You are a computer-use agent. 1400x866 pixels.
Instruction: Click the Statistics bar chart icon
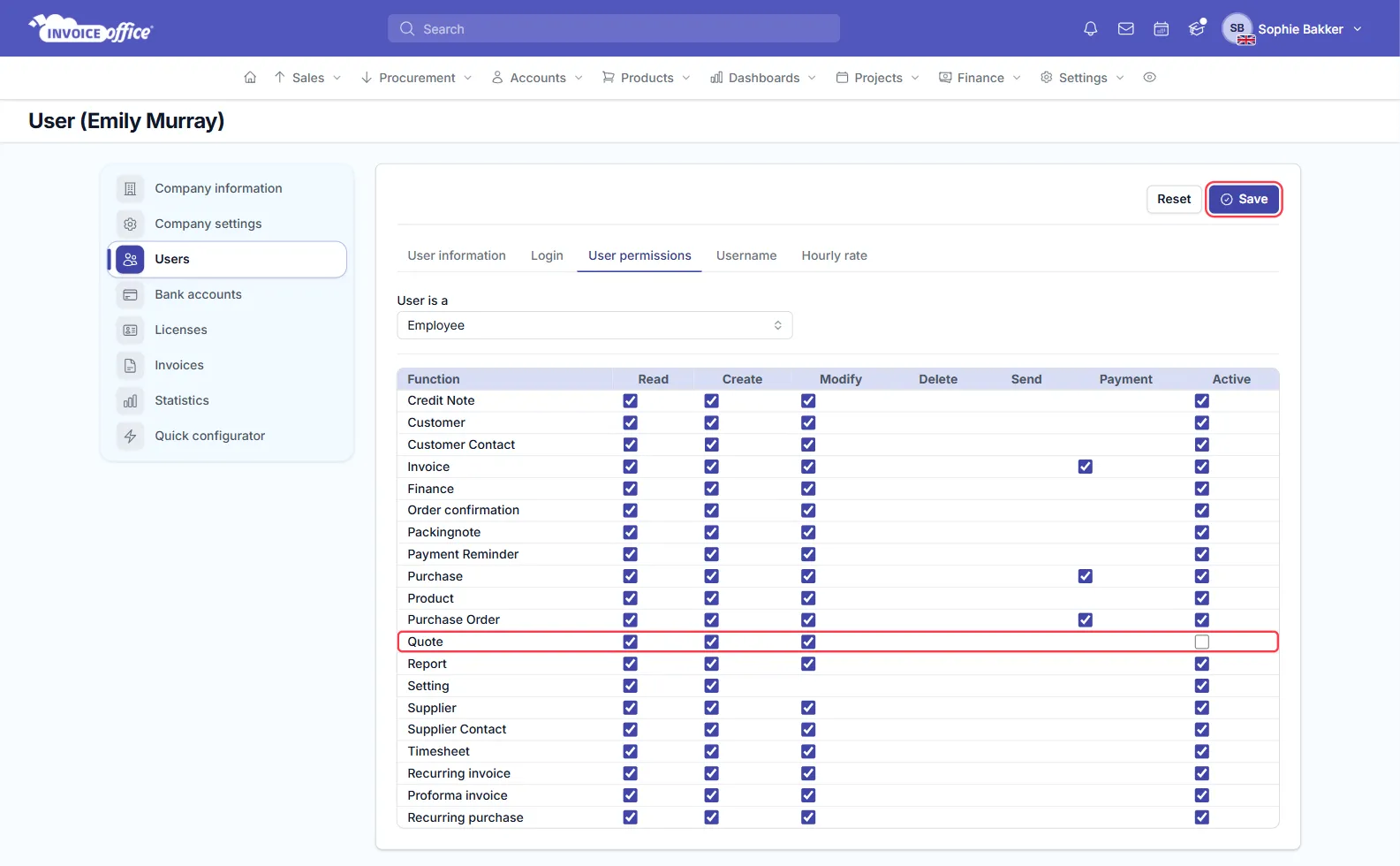point(130,400)
